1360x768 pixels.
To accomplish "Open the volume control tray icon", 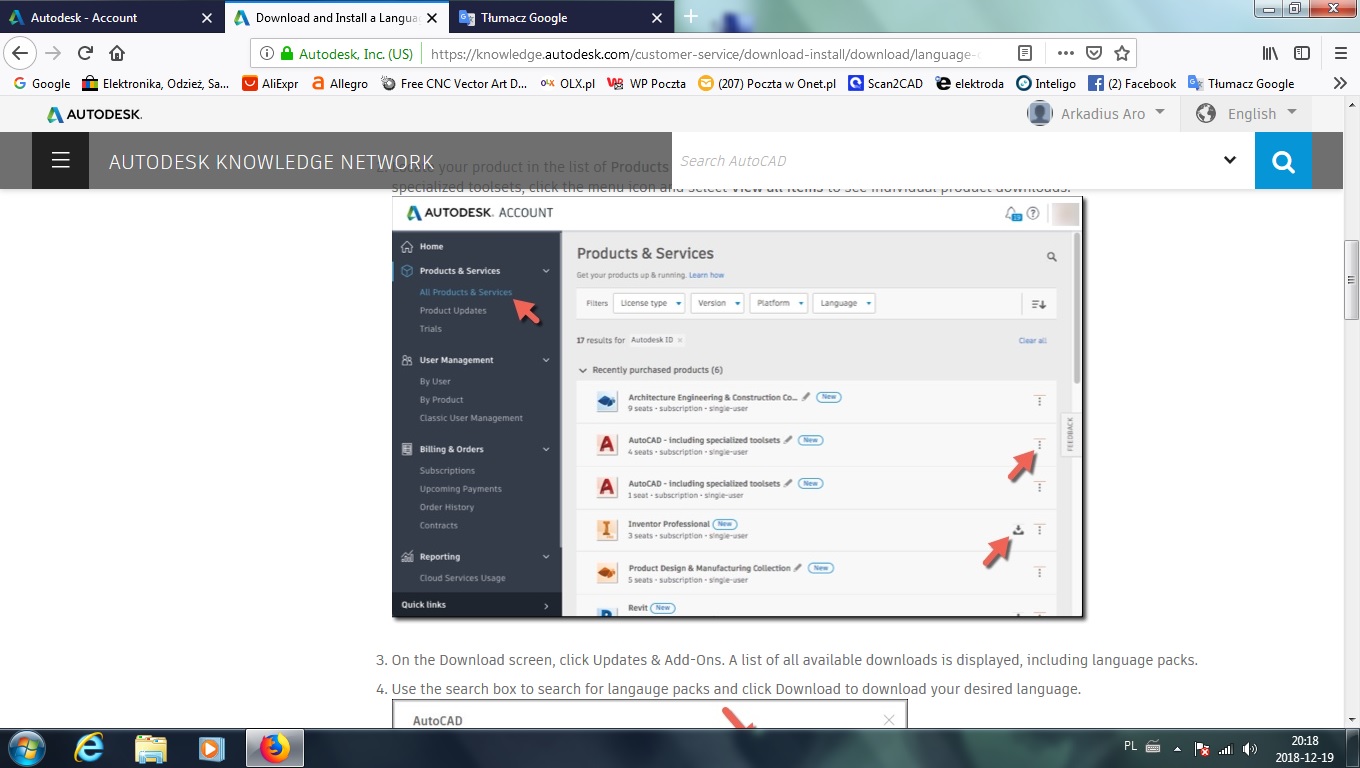I will (1249, 748).
